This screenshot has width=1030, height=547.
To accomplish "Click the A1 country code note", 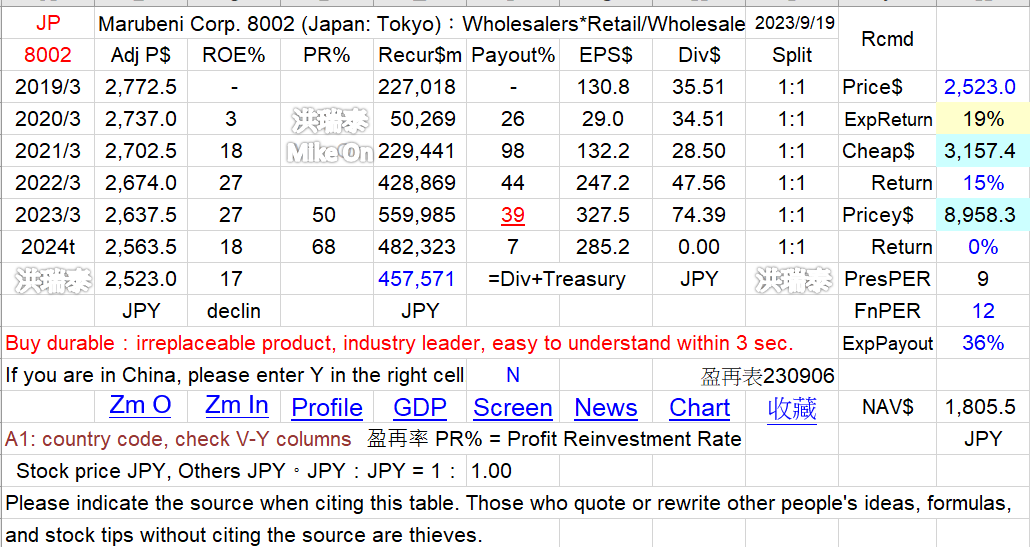I will point(178,439).
